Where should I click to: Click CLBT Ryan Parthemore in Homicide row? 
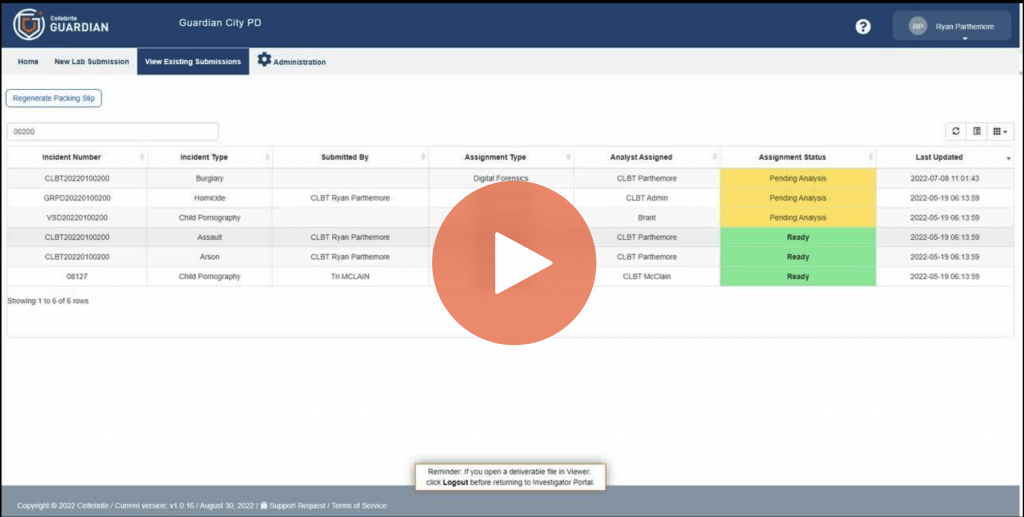[x=350, y=198]
